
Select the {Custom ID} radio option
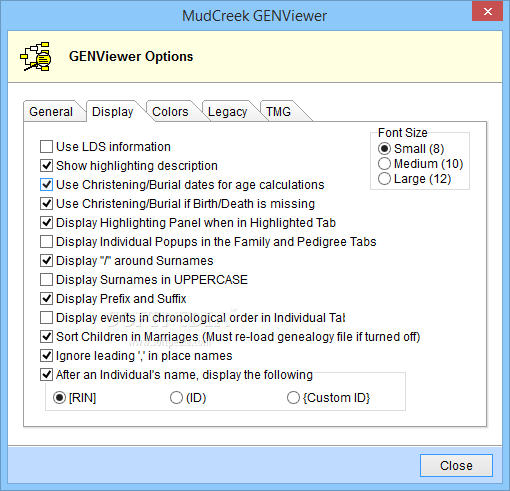pos(293,398)
